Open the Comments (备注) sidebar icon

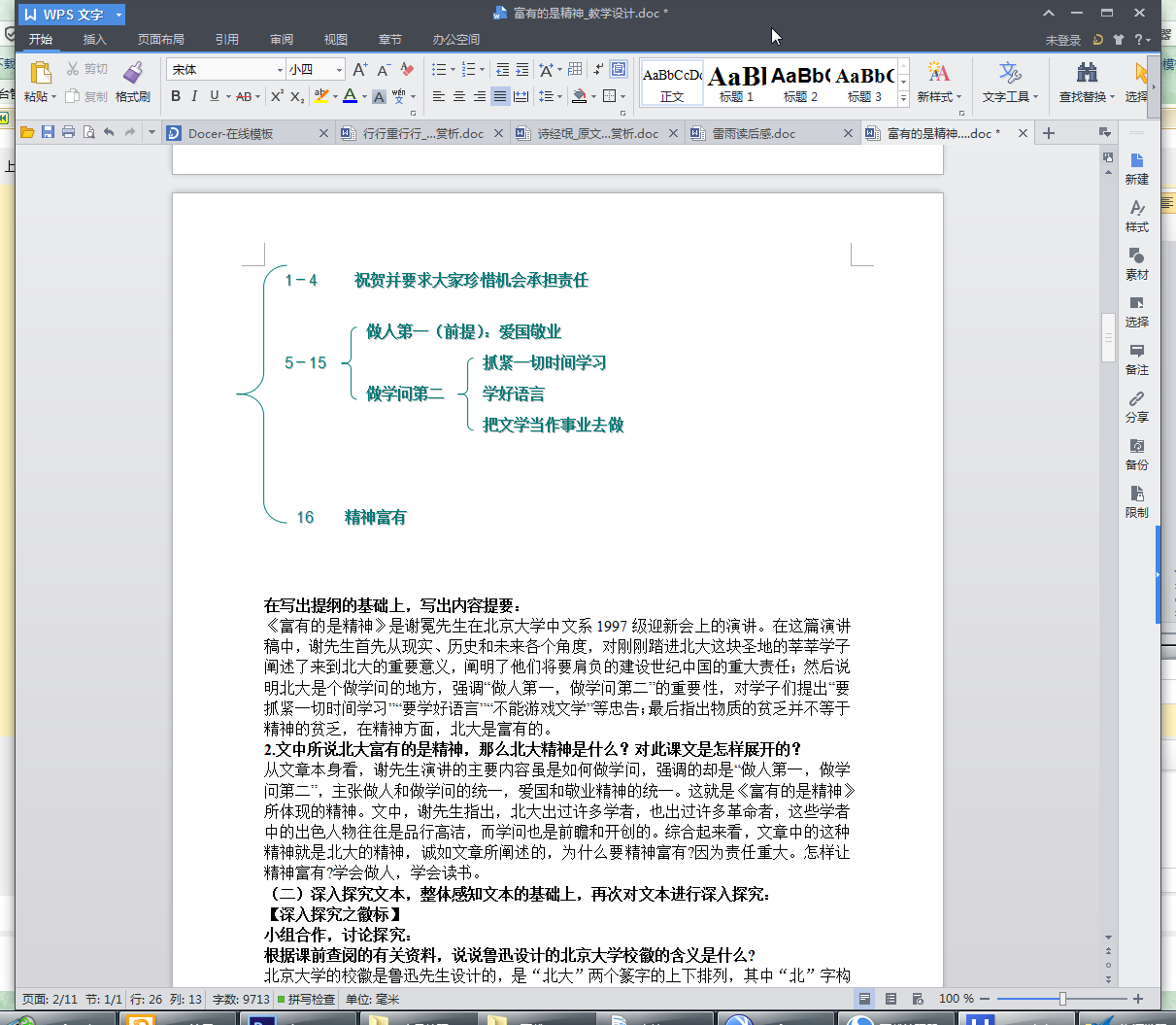1137,359
